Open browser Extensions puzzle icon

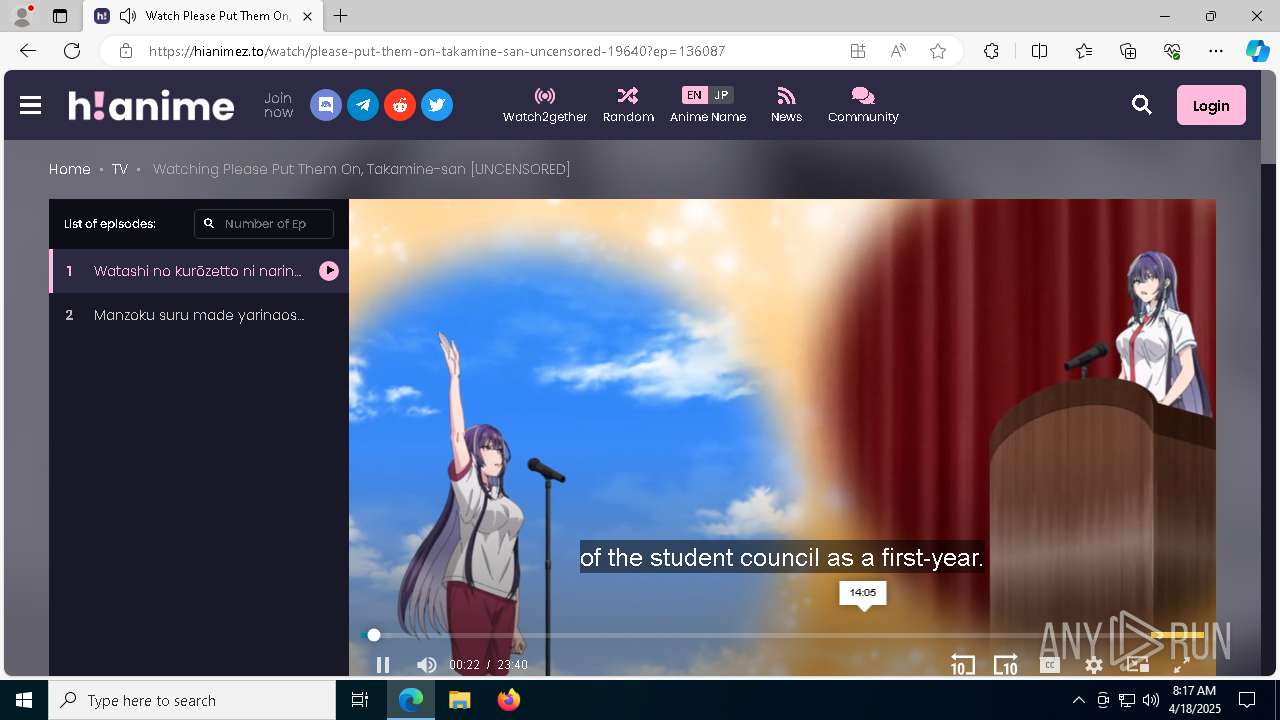(991, 51)
